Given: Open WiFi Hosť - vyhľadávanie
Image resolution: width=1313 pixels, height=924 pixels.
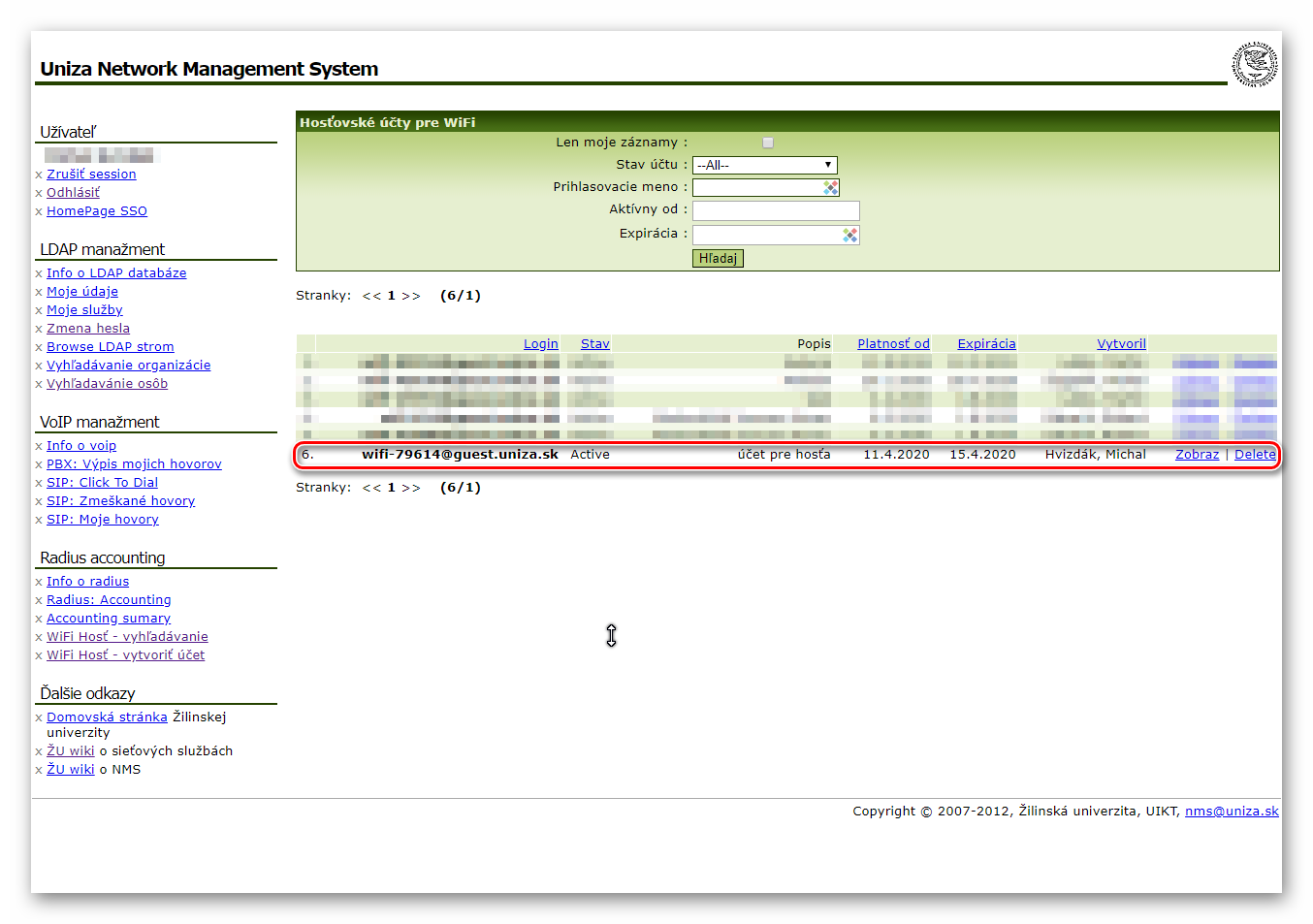Looking at the screenshot, I should (x=127, y=637).
